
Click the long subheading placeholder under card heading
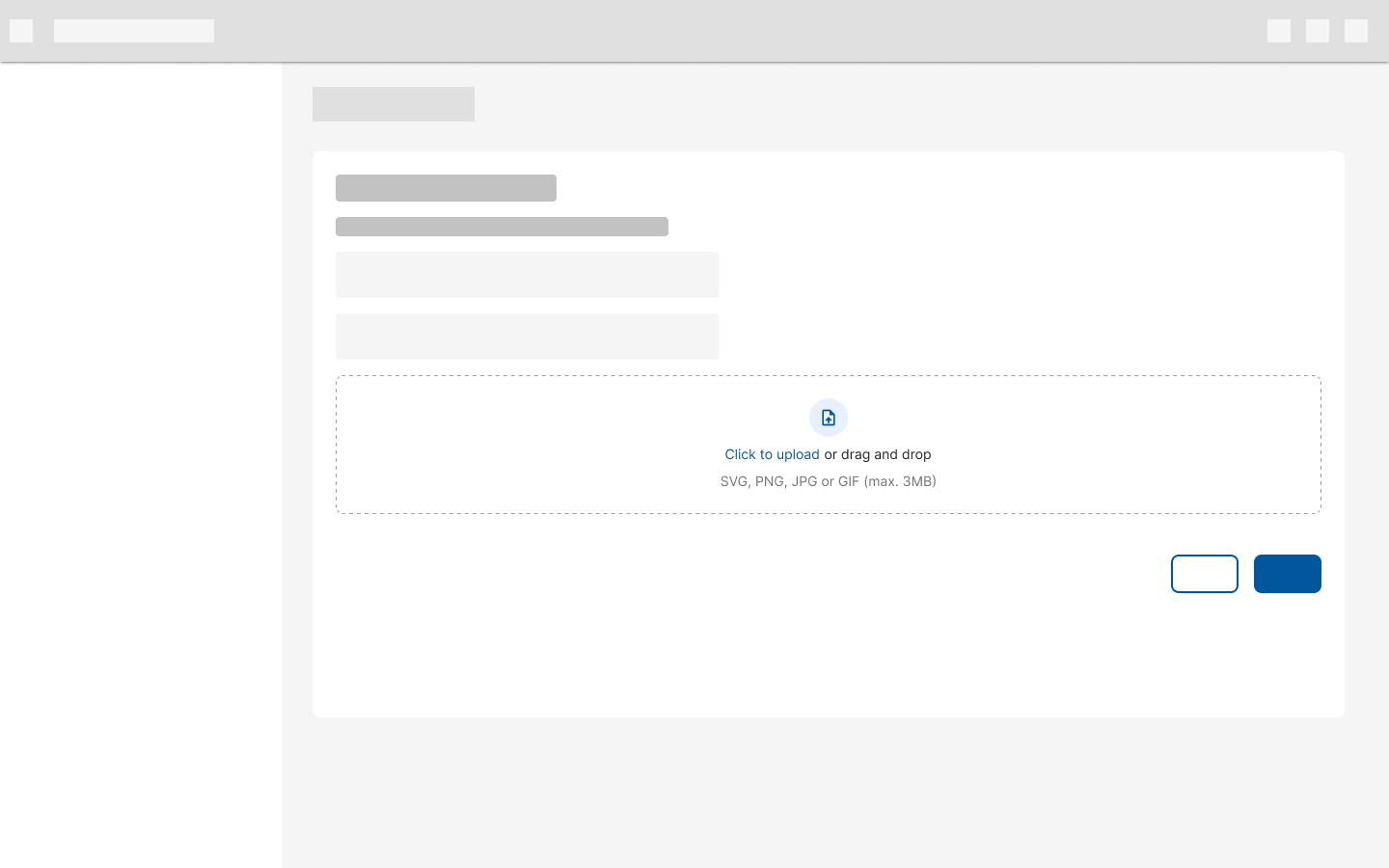tap(502, 227)
